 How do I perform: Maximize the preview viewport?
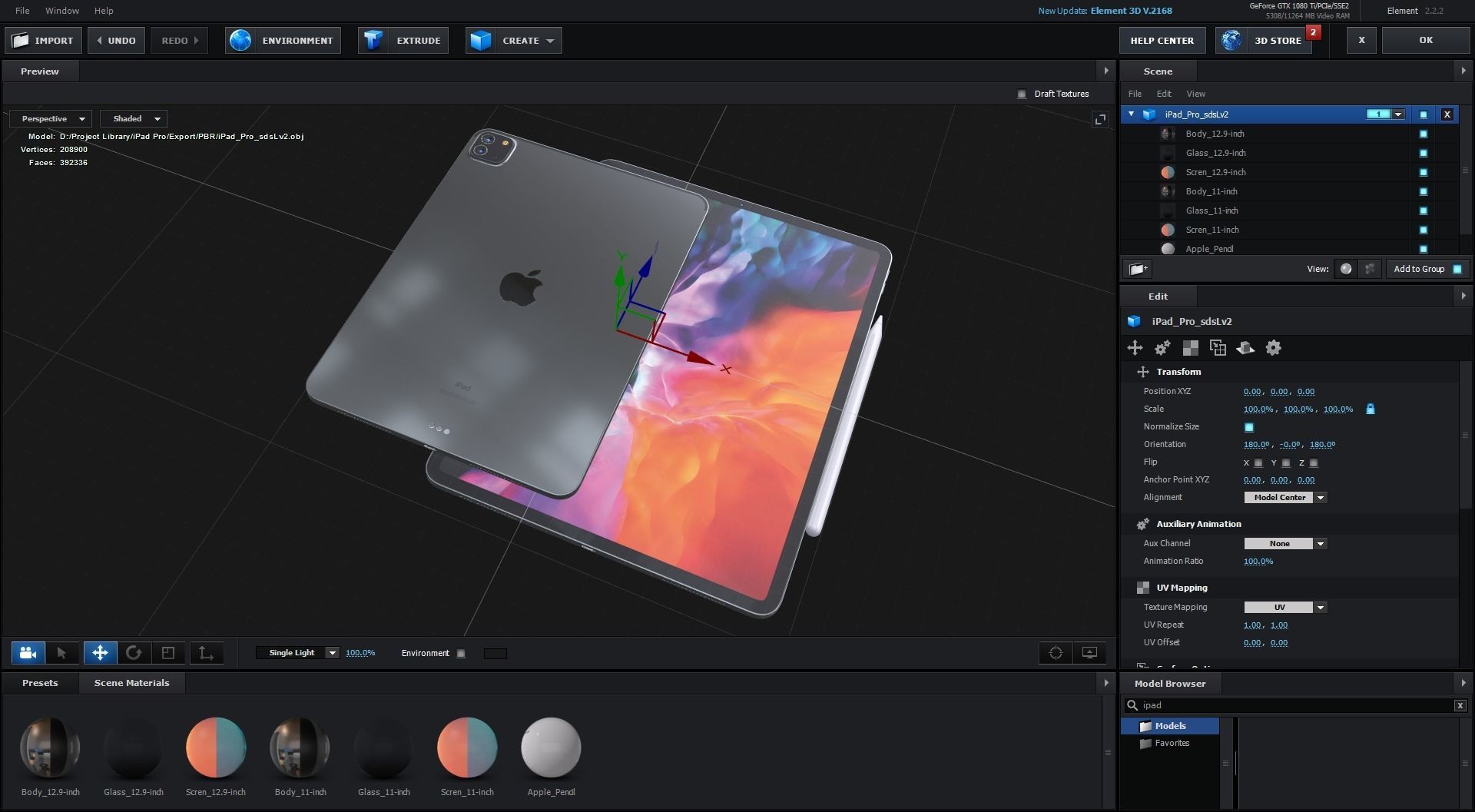[1100, 119]
